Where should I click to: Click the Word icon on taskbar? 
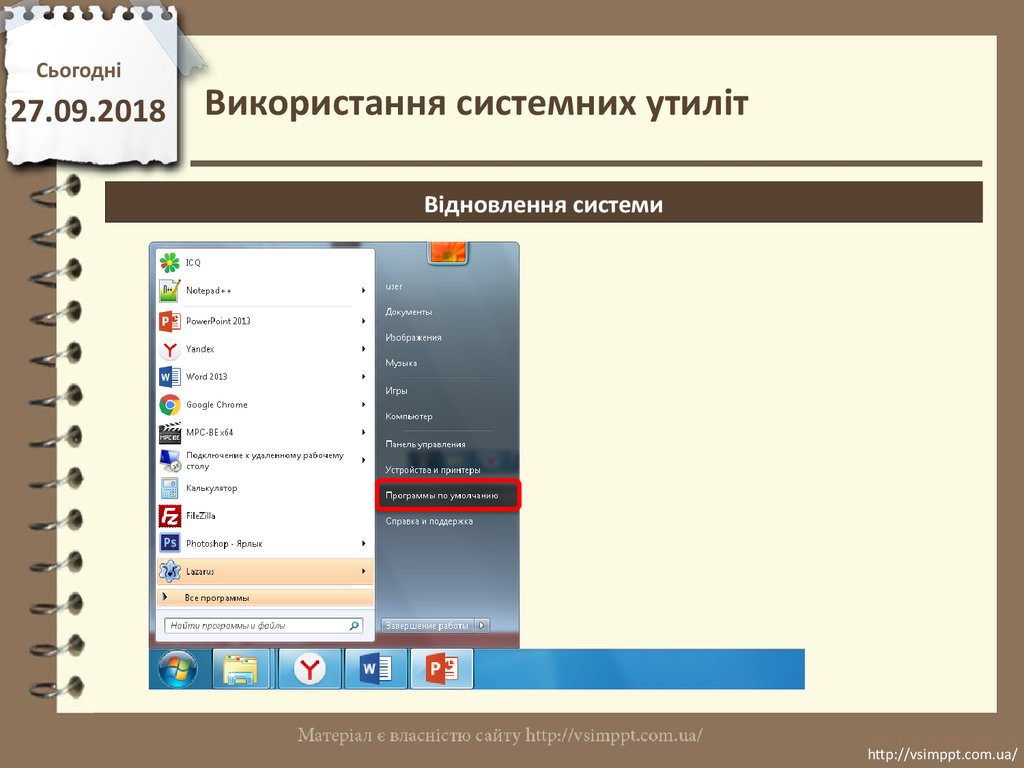(x=375, y=669)
